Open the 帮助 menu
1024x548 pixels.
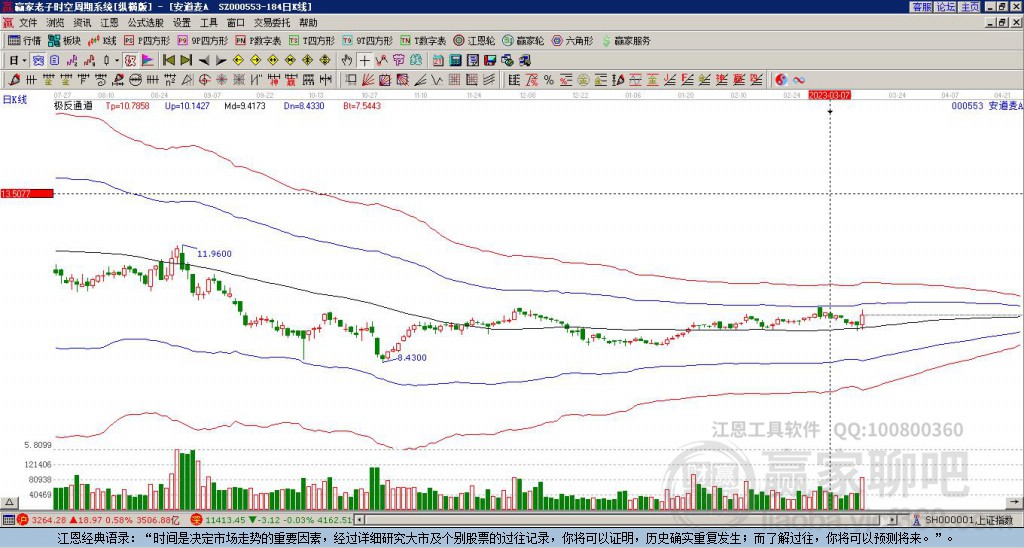308,23
